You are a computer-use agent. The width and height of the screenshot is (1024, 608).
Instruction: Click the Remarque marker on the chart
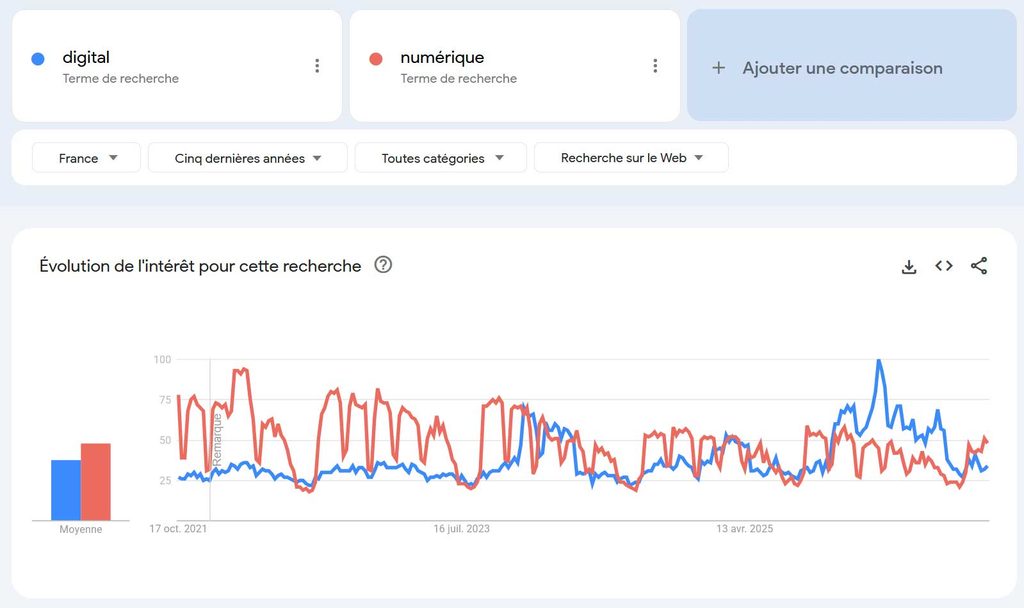[x=217, y=440]
